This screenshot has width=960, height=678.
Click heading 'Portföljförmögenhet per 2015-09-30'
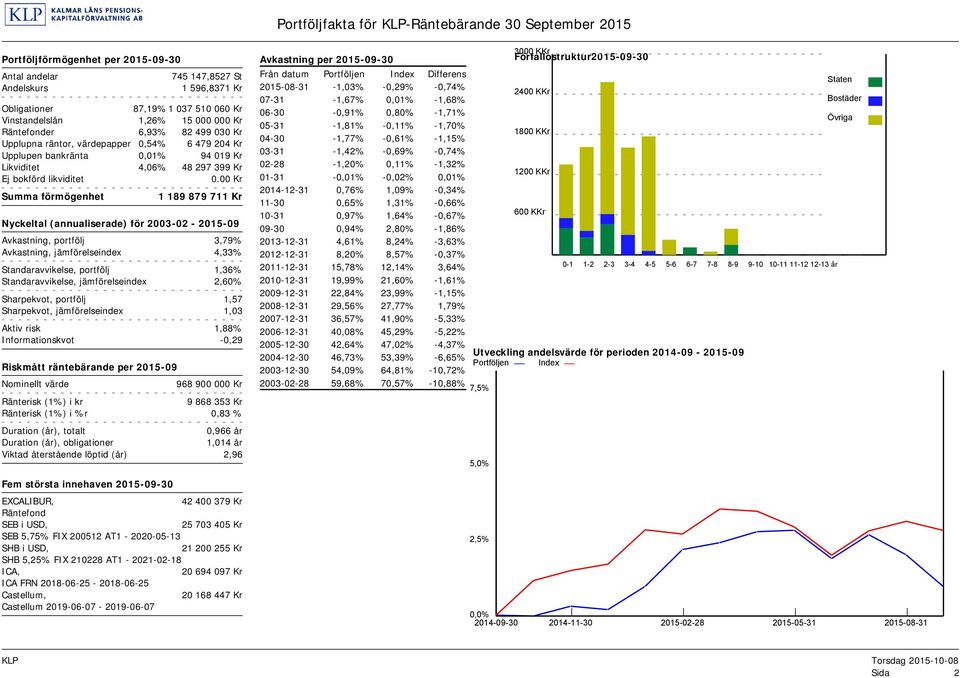tap(91, 59)
